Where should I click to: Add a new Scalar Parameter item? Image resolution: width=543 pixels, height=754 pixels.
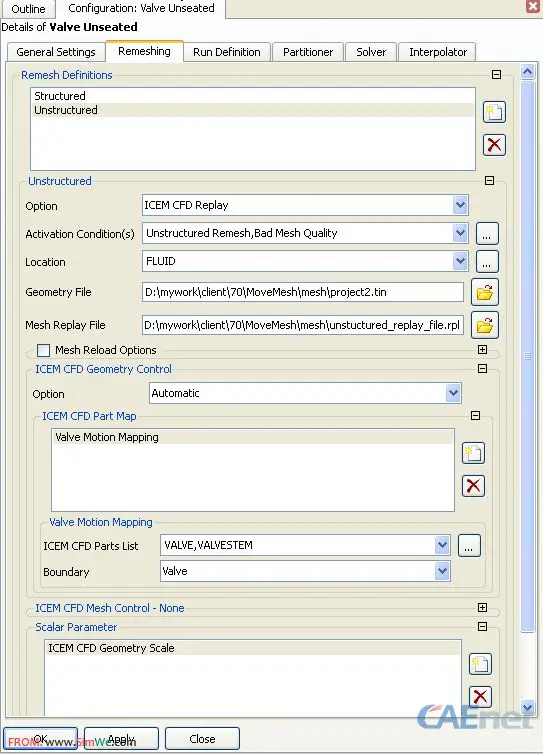point(480,664)
